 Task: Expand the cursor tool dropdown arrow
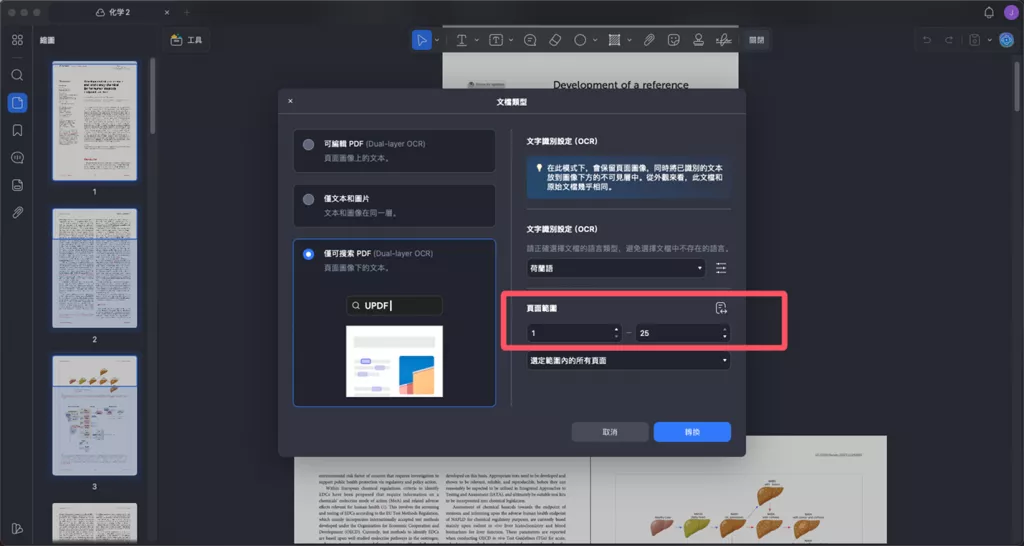(x=437, y=40)
